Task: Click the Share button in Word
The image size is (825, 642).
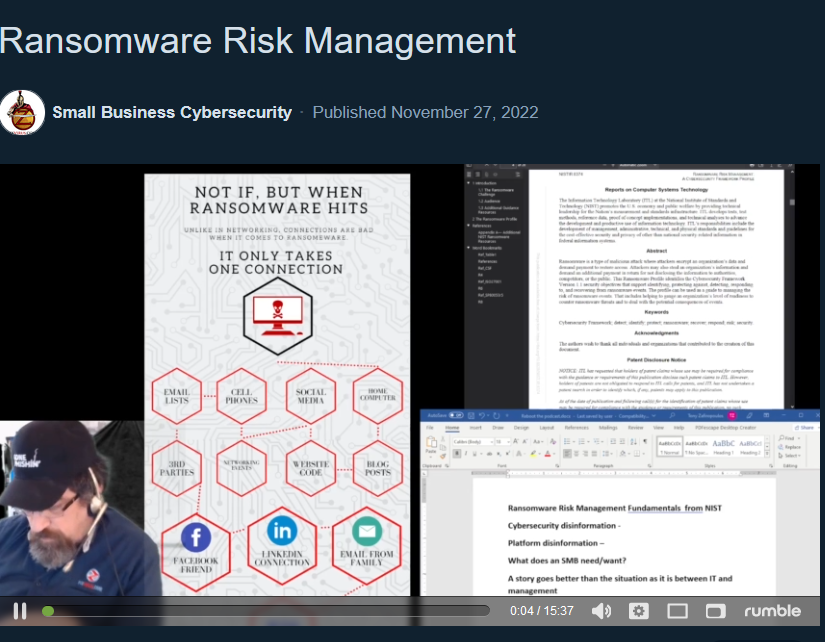Action: point(803,427)
